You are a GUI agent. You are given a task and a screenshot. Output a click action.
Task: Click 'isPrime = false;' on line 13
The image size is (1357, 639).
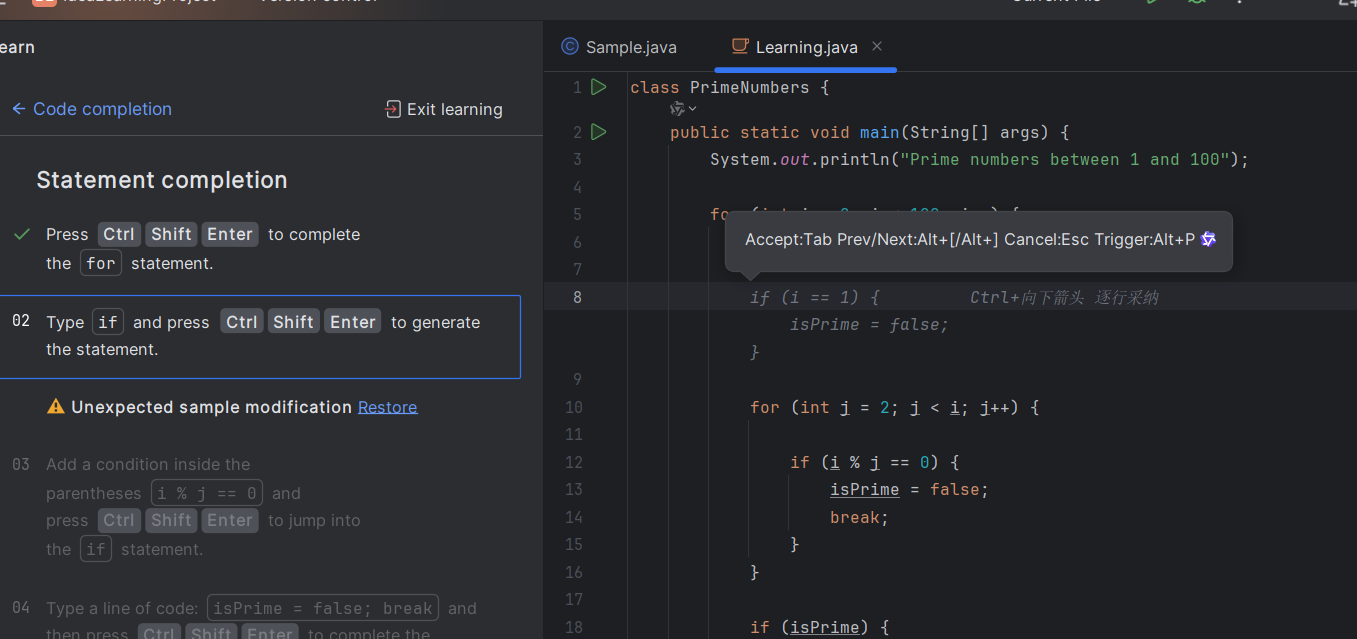[x=909, y=489]
